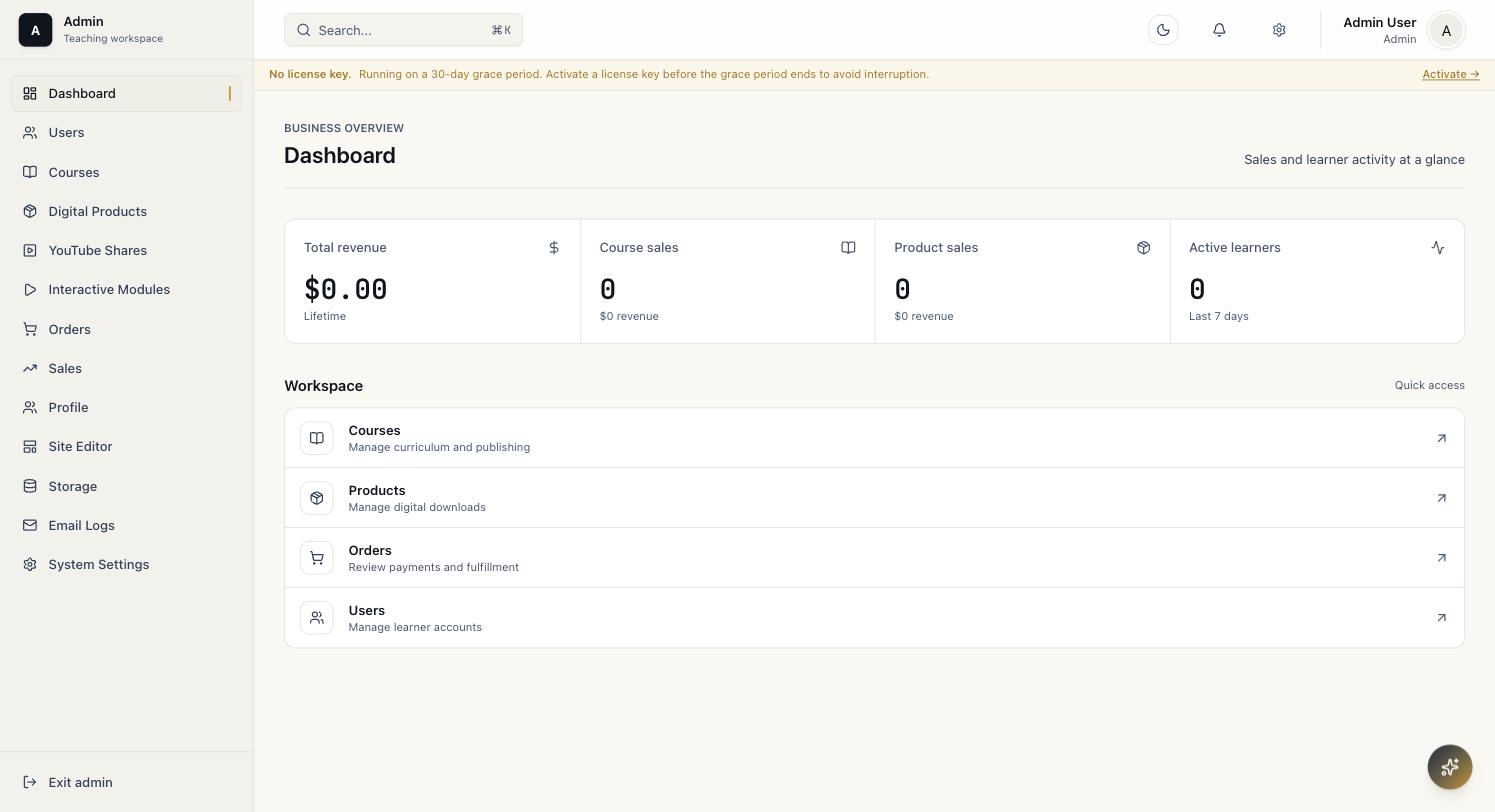Click the AI assistant sparkle button
The width and height of the screenshot is (1495, 812).
1450,767
